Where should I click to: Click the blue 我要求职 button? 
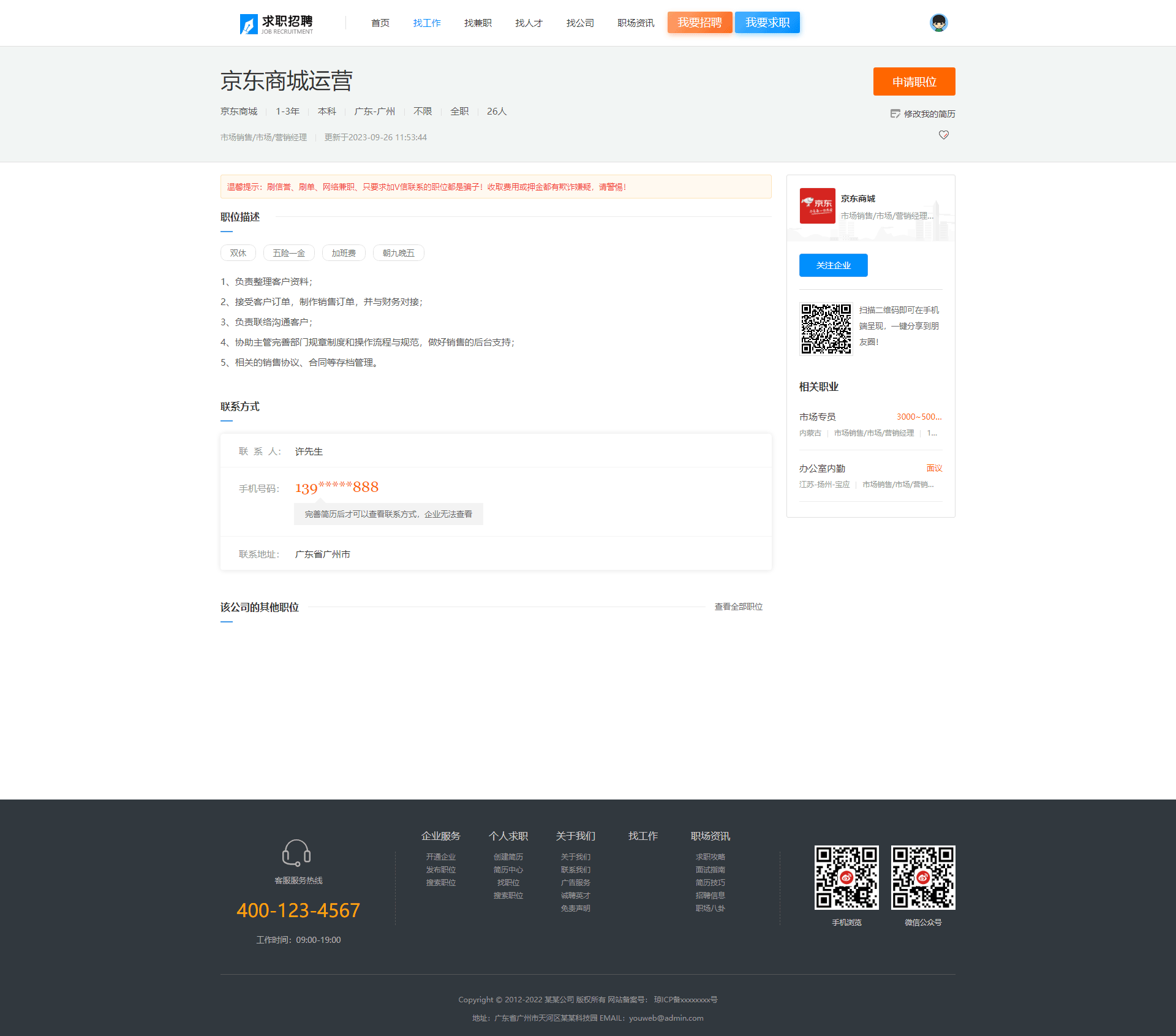tap(767, 22)
